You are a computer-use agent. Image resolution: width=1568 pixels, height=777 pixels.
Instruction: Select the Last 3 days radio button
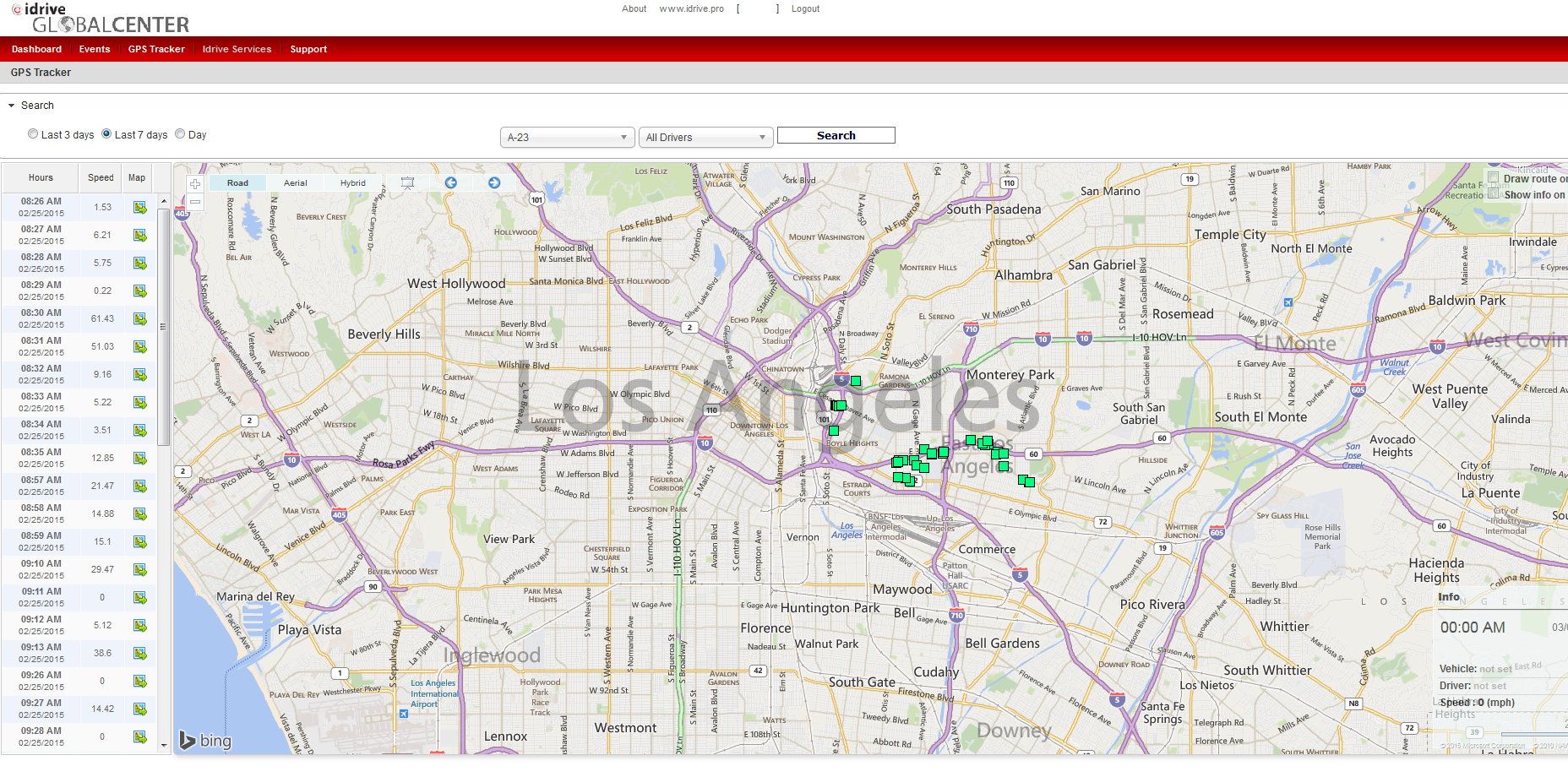tap(33, 134)
